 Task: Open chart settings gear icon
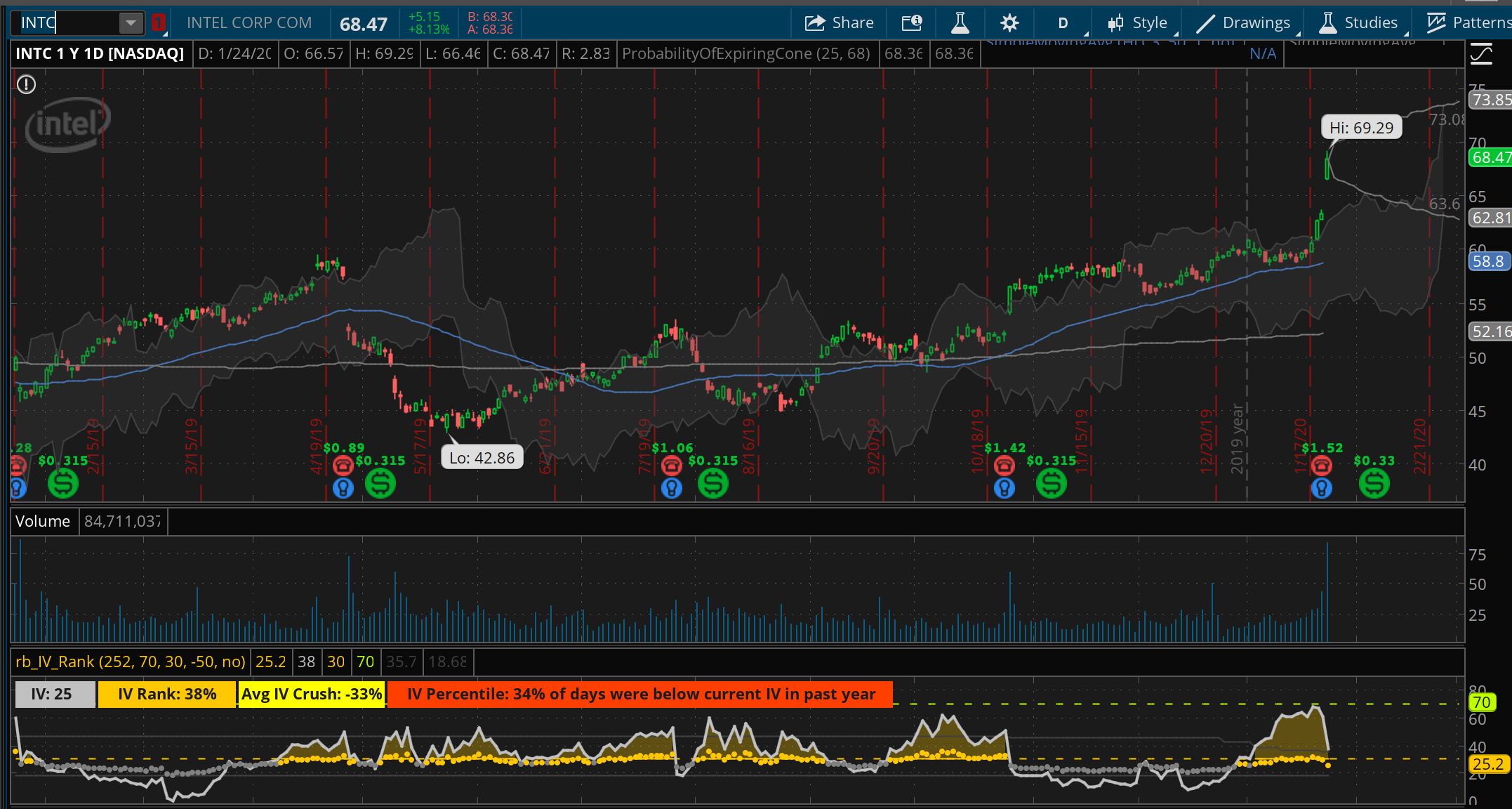point(1009,23)
